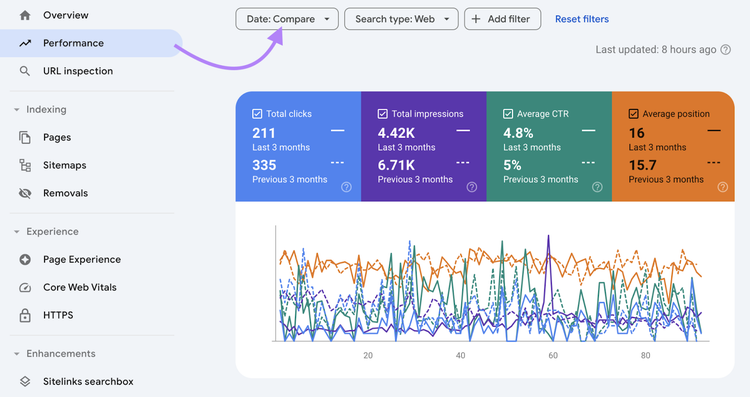Image resolution: width=750 pixels, height=397 pixels.
Task: Click the Reset filters link
Action: click(x=582, y=19)
